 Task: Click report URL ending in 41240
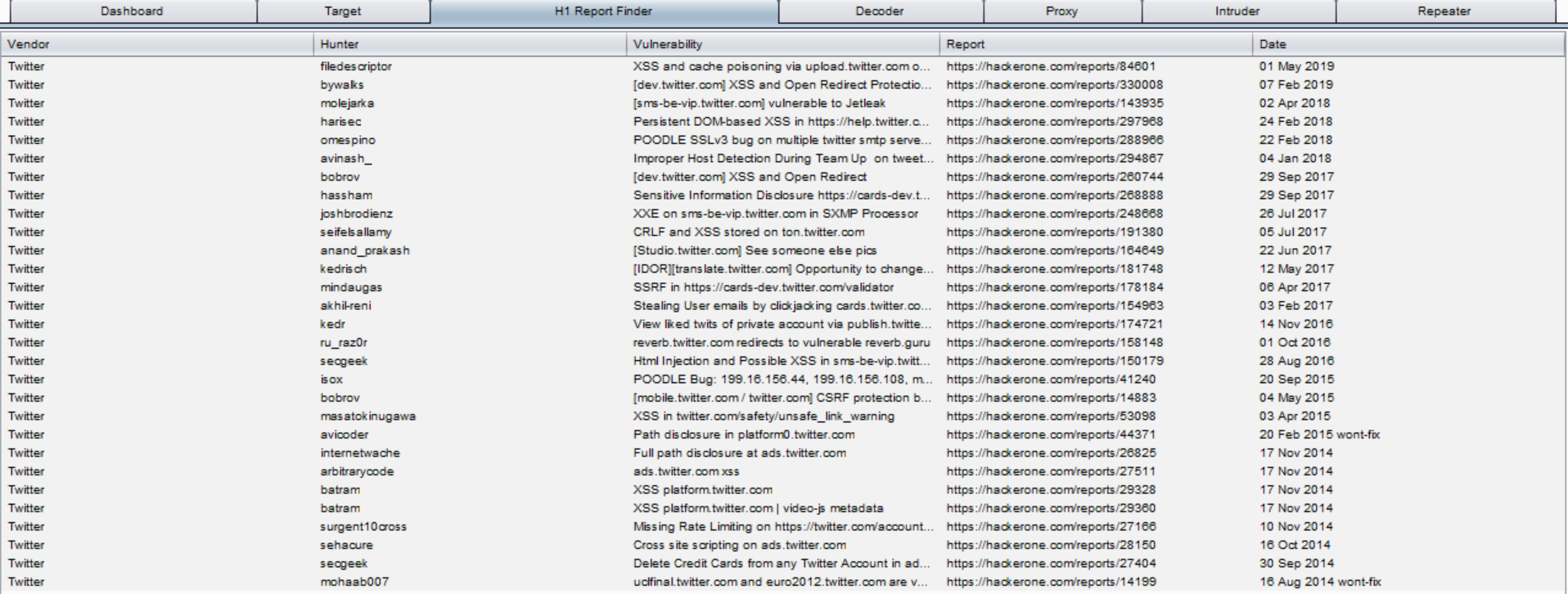1051,380
